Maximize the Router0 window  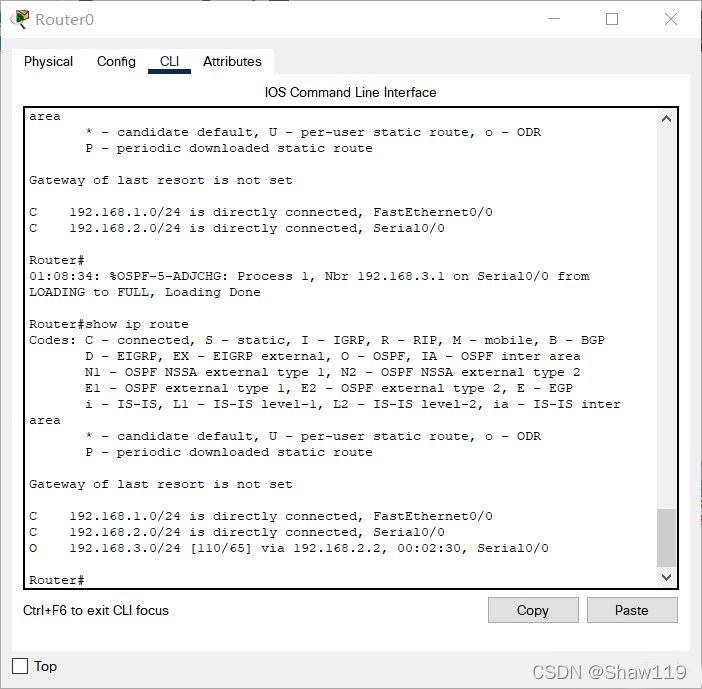click(x=612, y=19)
